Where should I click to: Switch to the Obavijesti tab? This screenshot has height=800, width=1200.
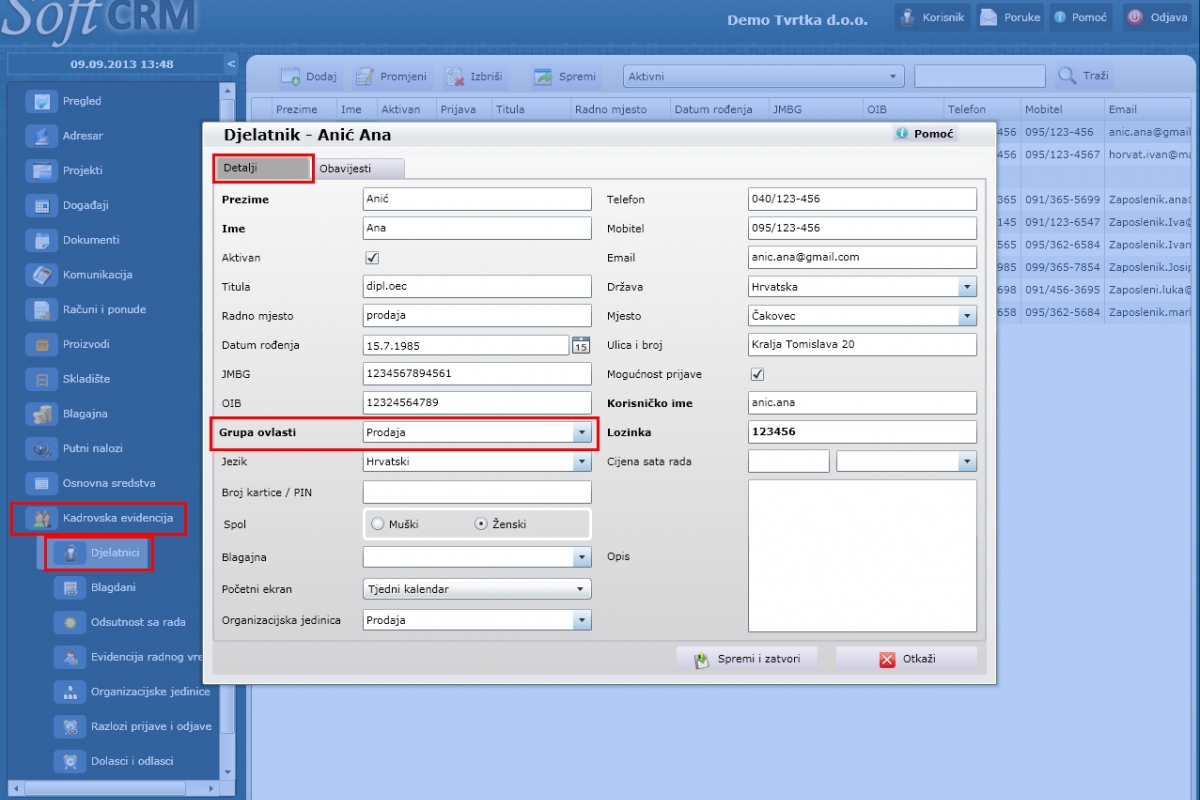360,169
